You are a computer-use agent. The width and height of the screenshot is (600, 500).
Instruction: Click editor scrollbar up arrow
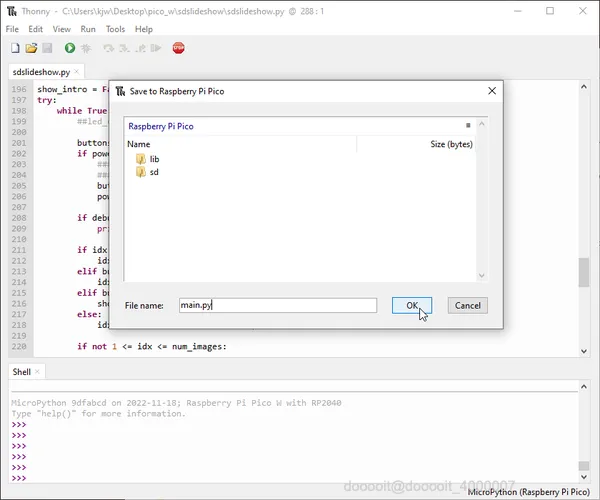pyautogui.click(x=584, y=87)
